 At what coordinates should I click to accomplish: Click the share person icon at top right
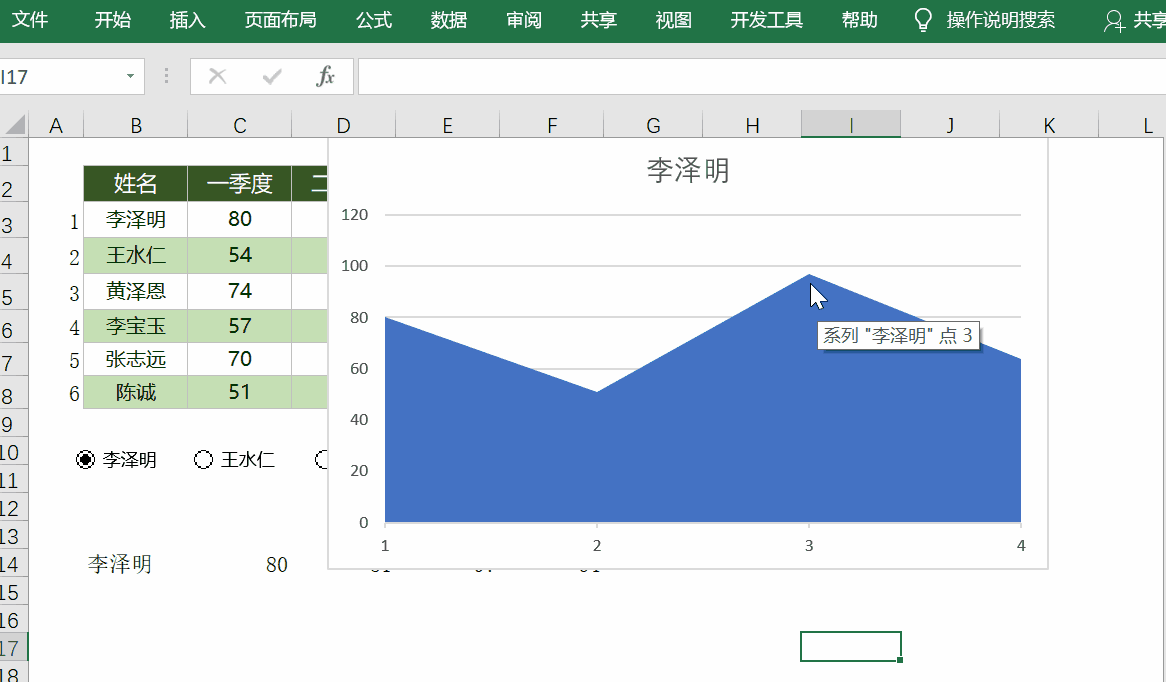tap(1114, 21)
